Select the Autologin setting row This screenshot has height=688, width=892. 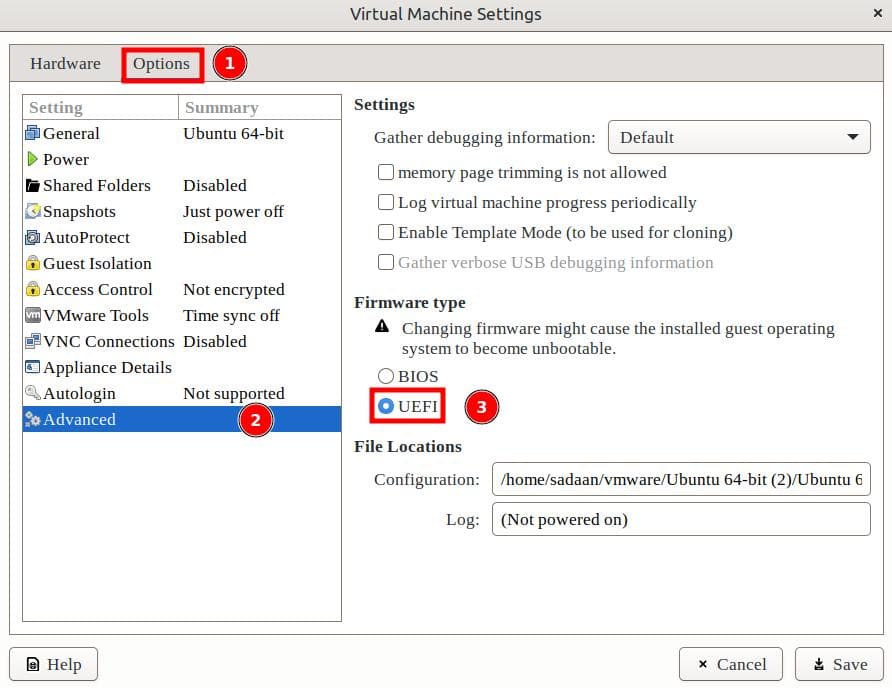click(x=182, y=393)
